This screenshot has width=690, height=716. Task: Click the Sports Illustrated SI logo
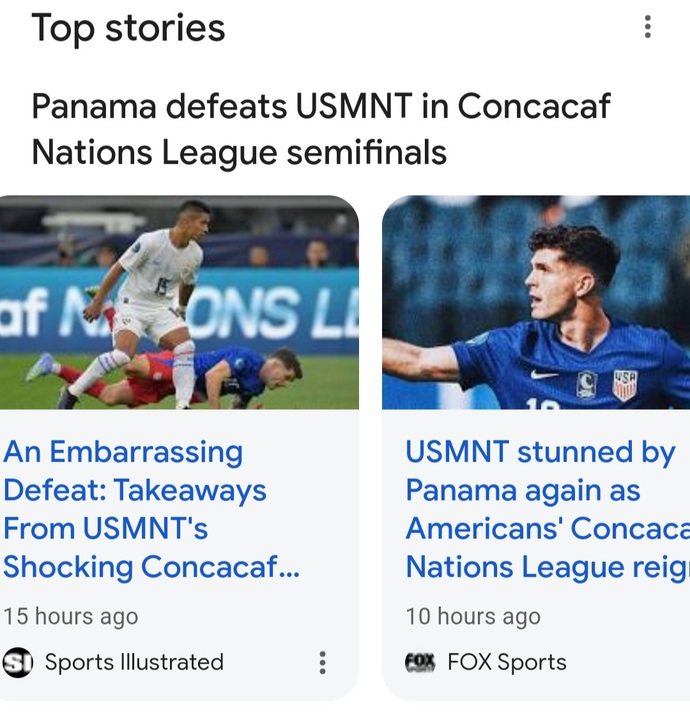click(x=17, y=662)
